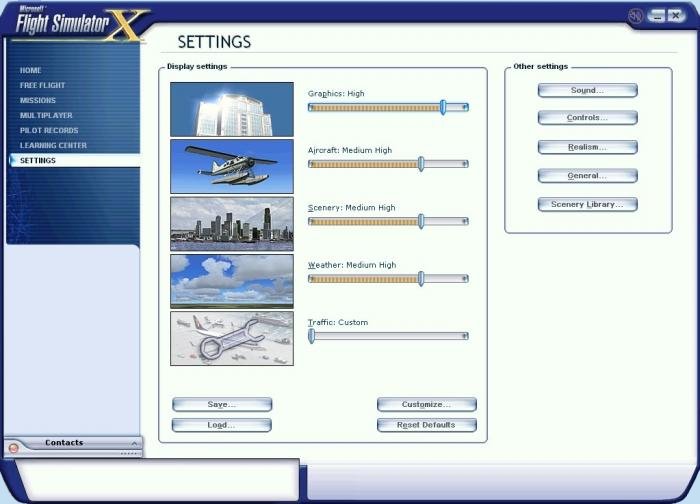Viewport: 700px width, 504px height.
Task: Select Multiplayer in the left menu
Action: pos(46,115)
